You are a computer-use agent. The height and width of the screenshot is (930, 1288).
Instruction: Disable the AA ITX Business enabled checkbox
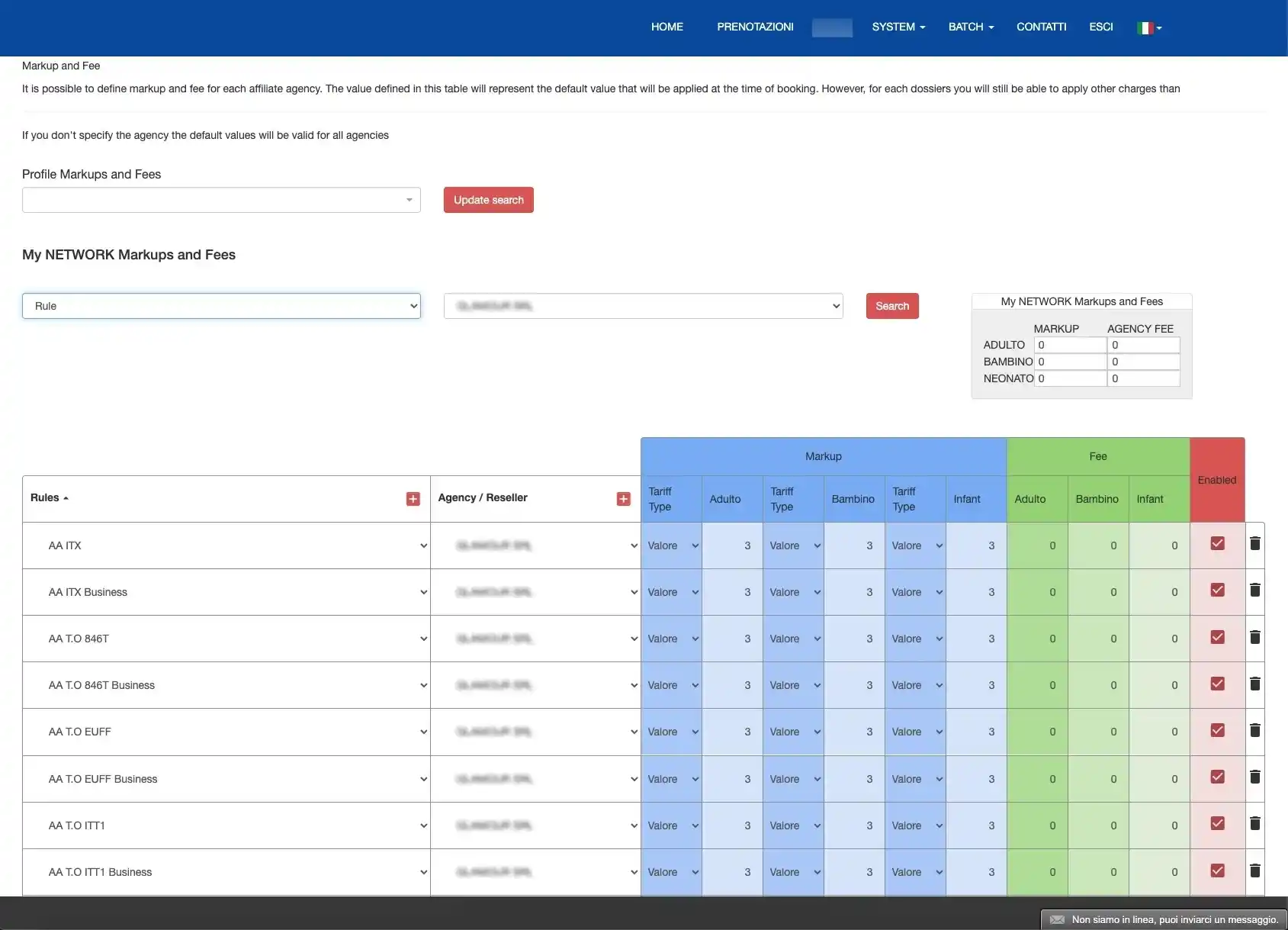pos(1217,591)
